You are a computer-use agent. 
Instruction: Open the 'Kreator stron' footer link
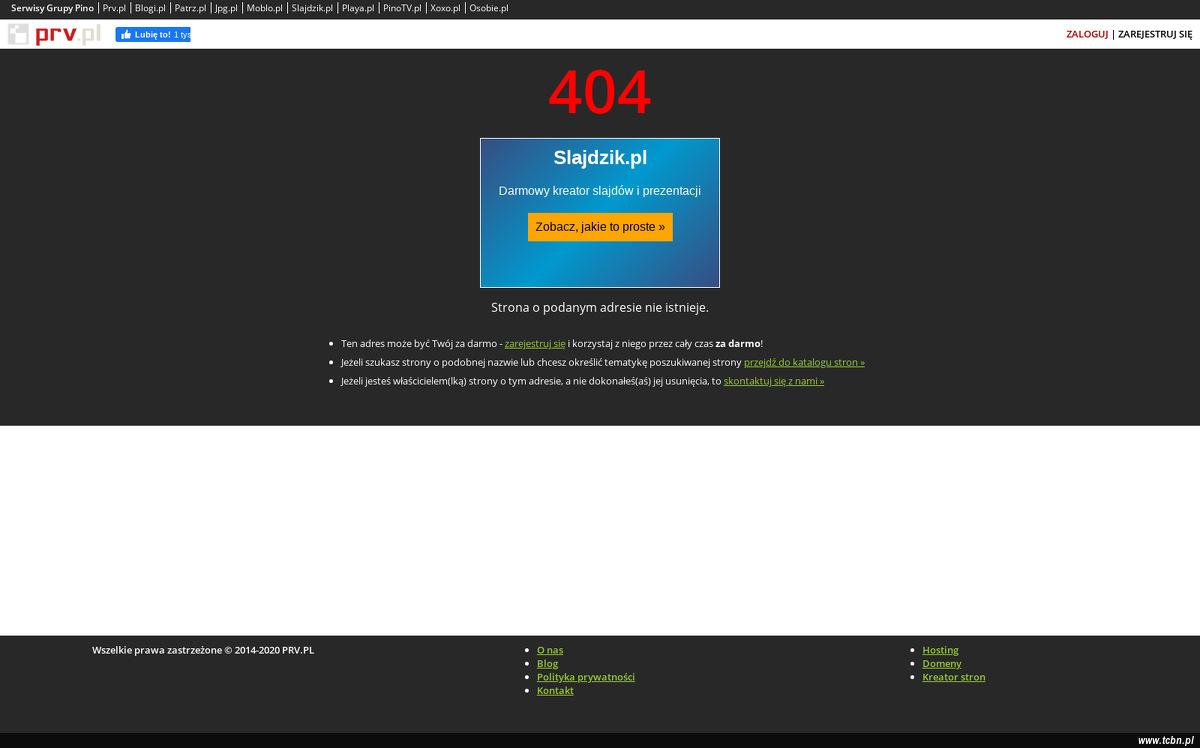click(954, 677)
